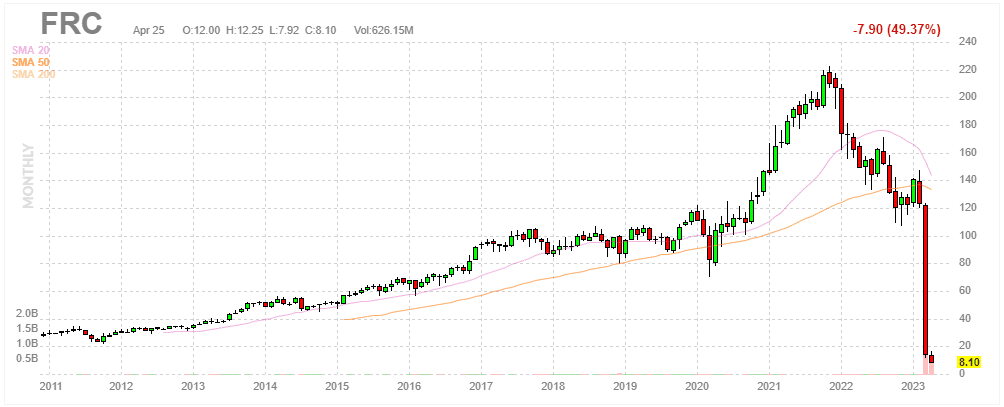Click the long red crash candle in 2023
1004x407 pixels.
click(925, 280)
